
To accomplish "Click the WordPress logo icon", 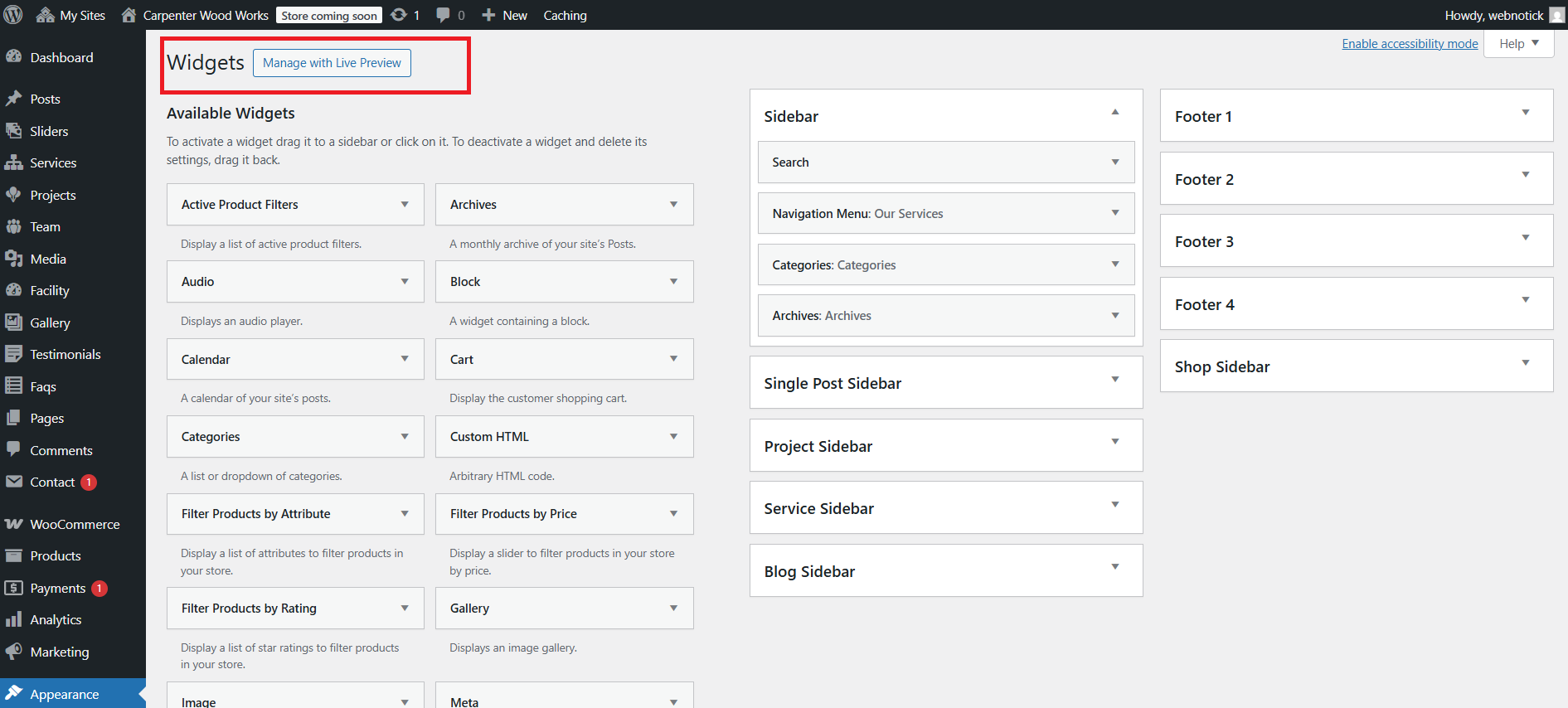I will 13,15.
